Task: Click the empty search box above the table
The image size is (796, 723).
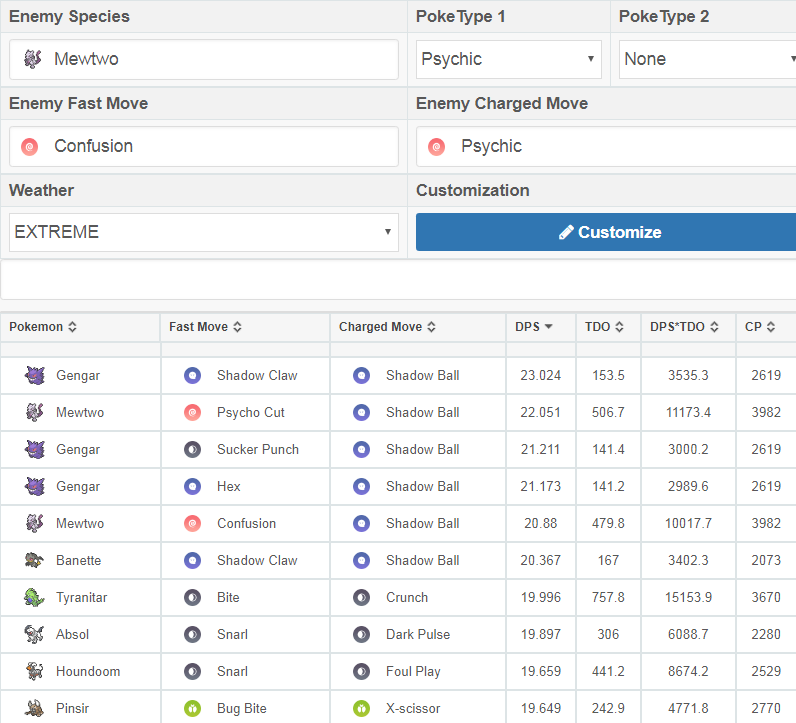Action: pos(398,280)
